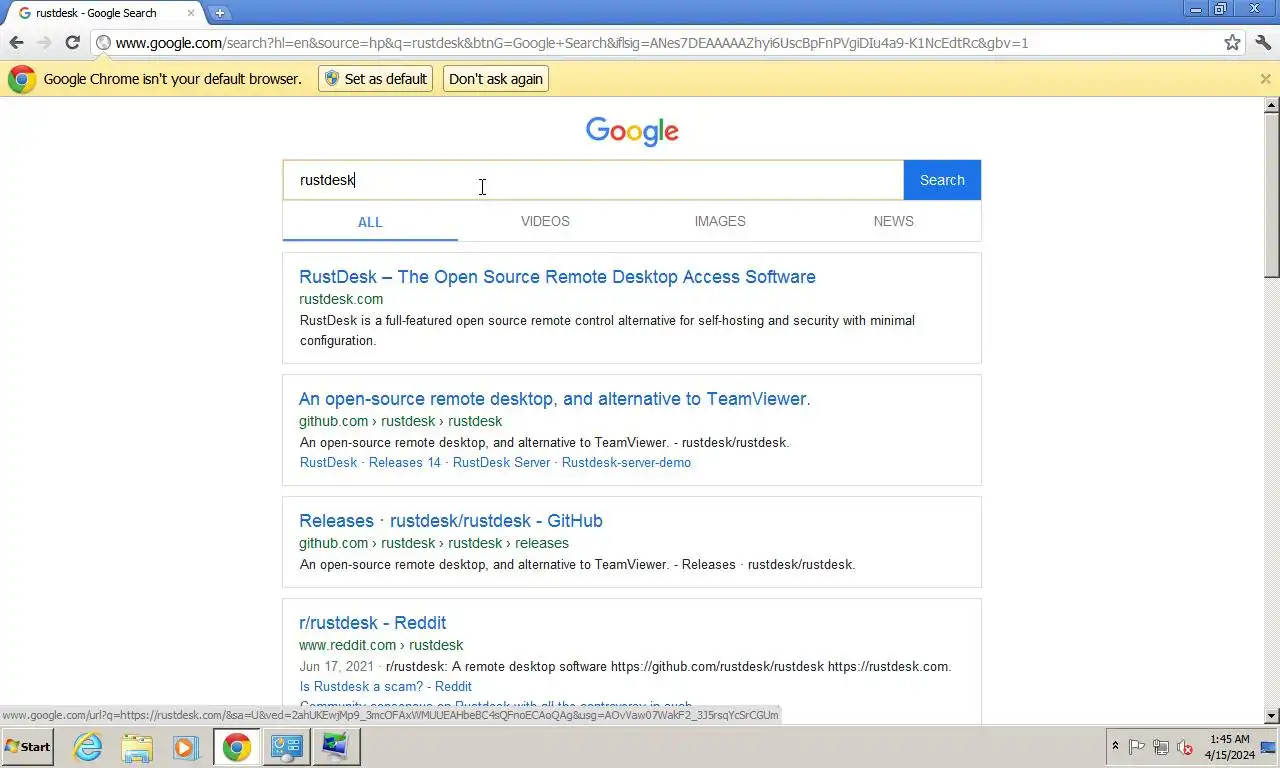Click the network icon in system tray

click(x=1161, y=747)
